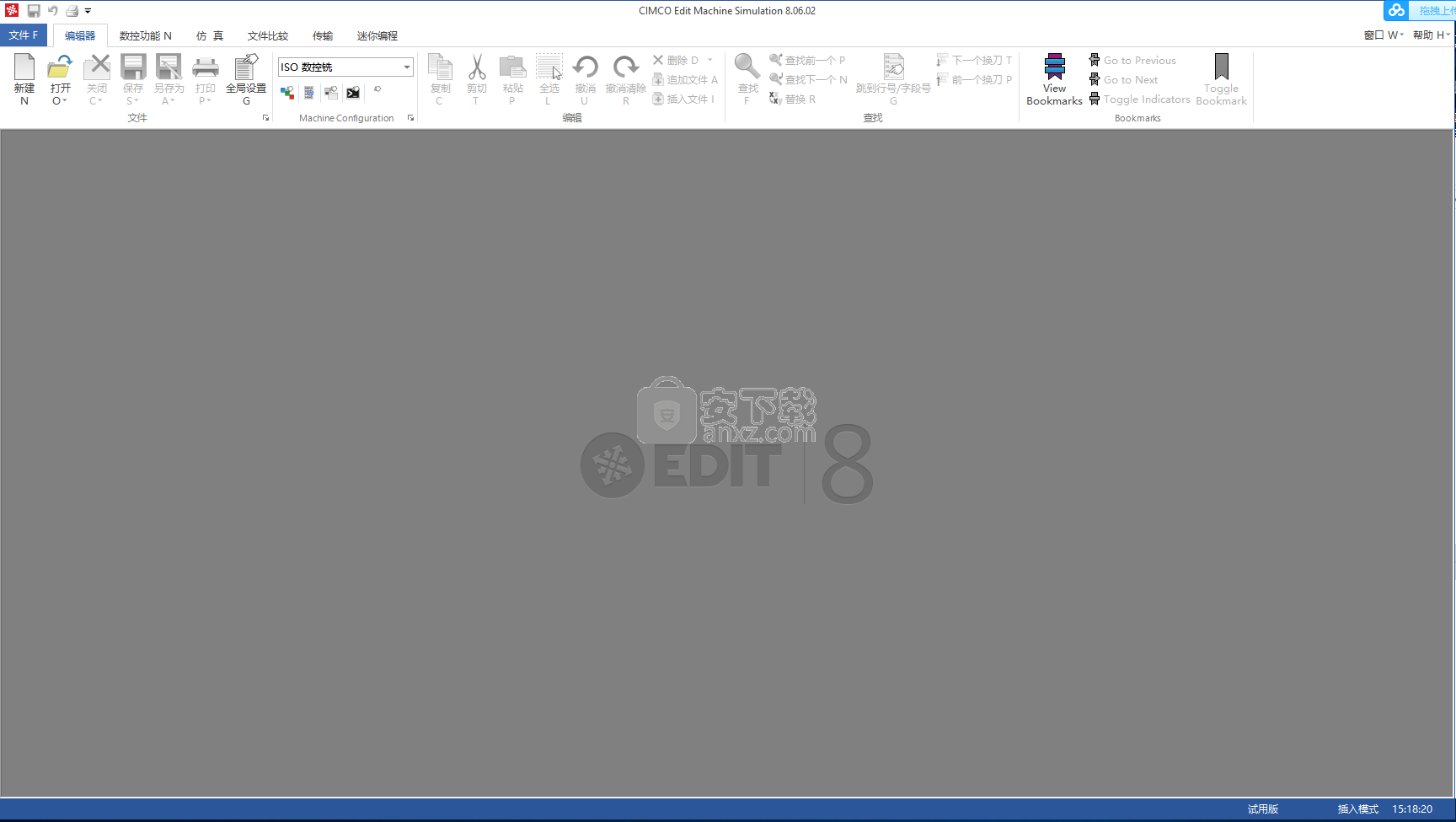Image resolution: width=1456 pixels, height=822 pixels.
Task: Print with the 打印 icon
Action: pyautogui.click(x=206, y=67)
